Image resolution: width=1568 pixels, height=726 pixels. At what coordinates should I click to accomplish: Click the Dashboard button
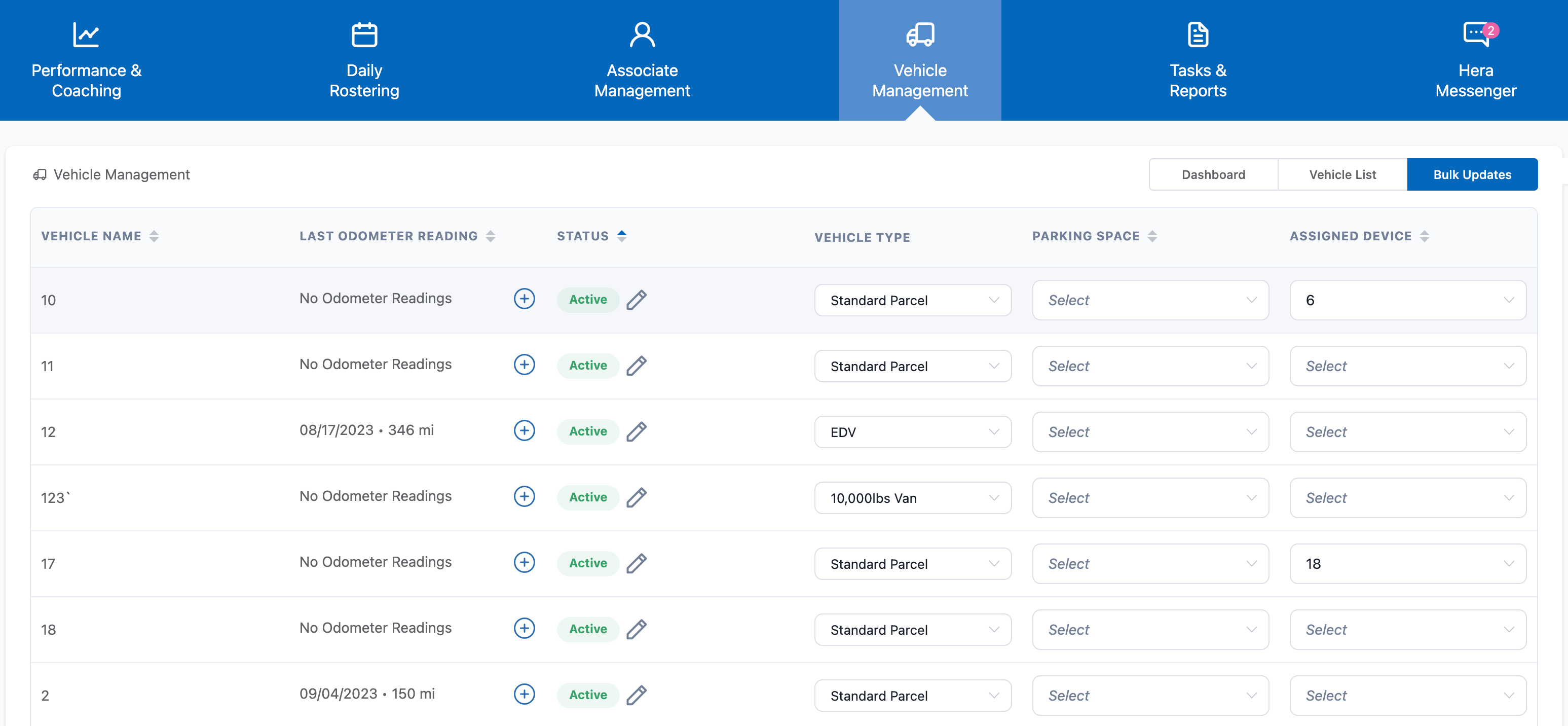point(1213,175)
